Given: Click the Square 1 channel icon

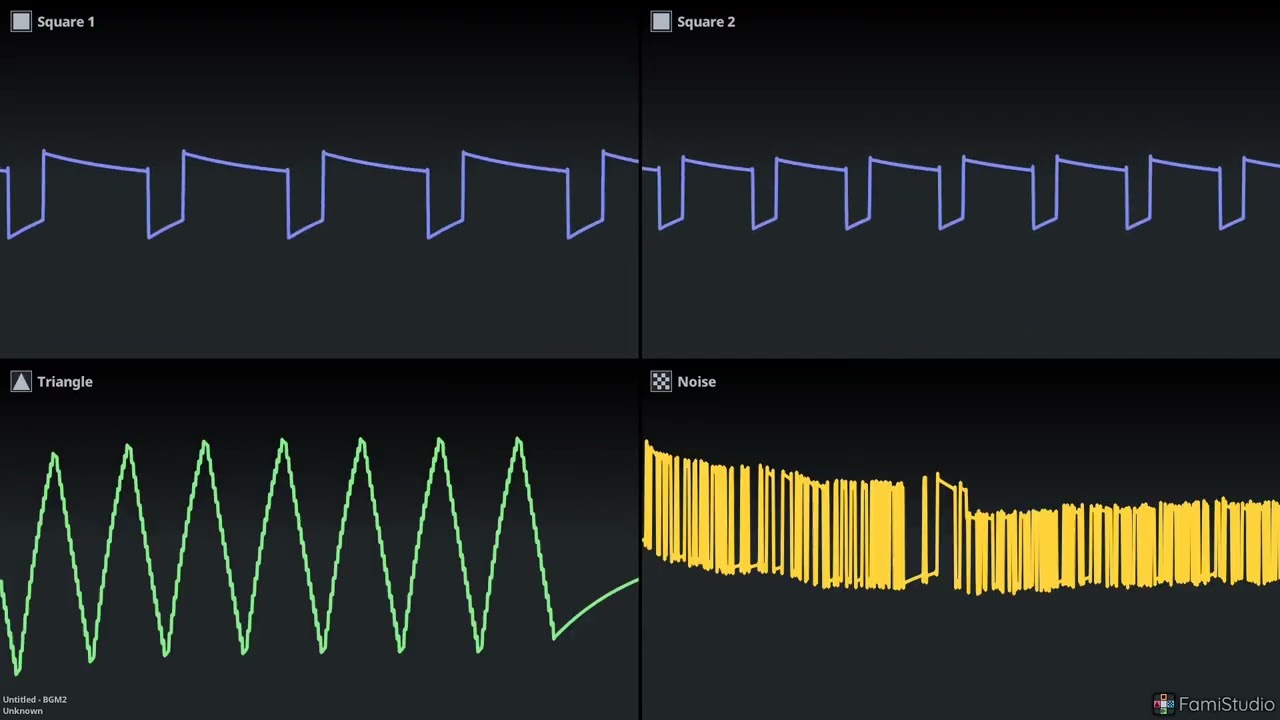Looking at the screenshot, I should pos(21,21).
